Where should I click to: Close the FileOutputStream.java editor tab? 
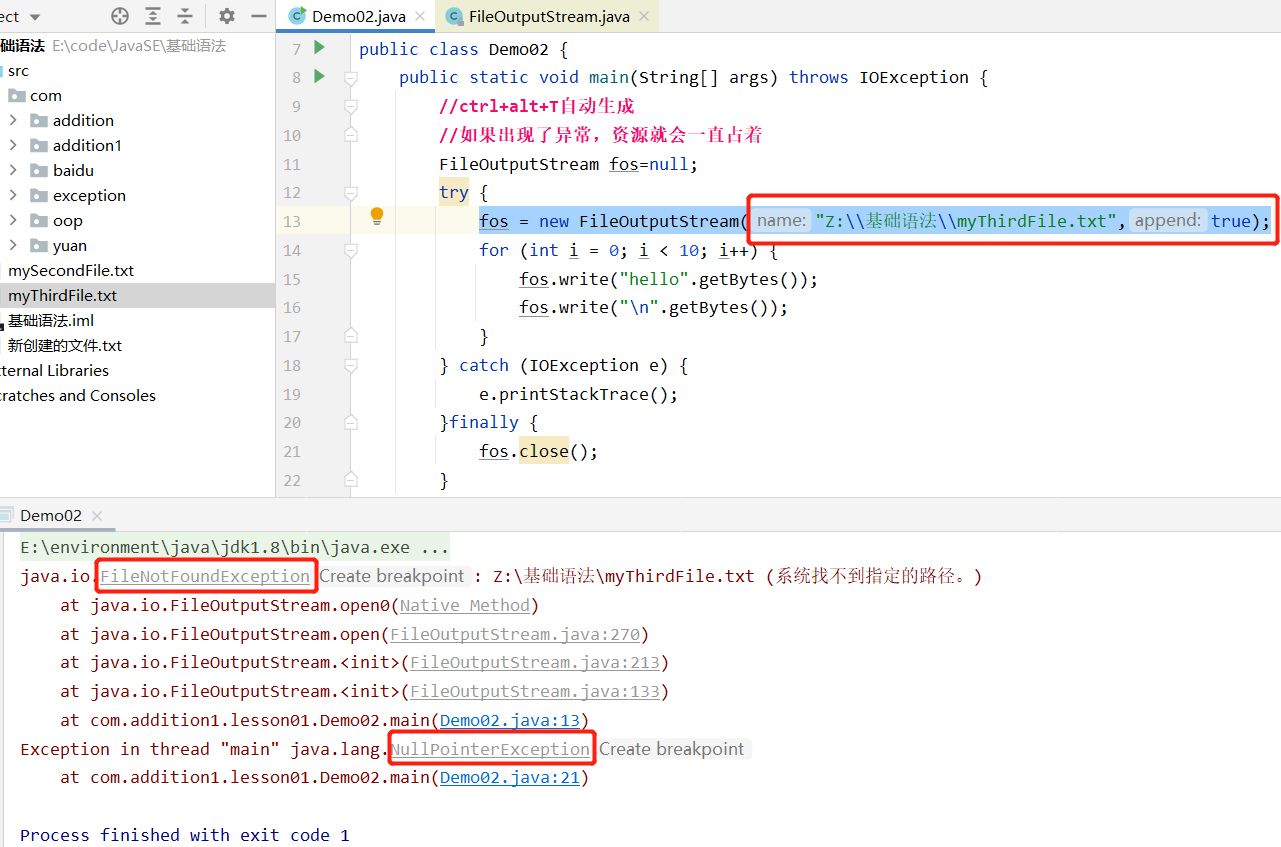tap(644, 16)
